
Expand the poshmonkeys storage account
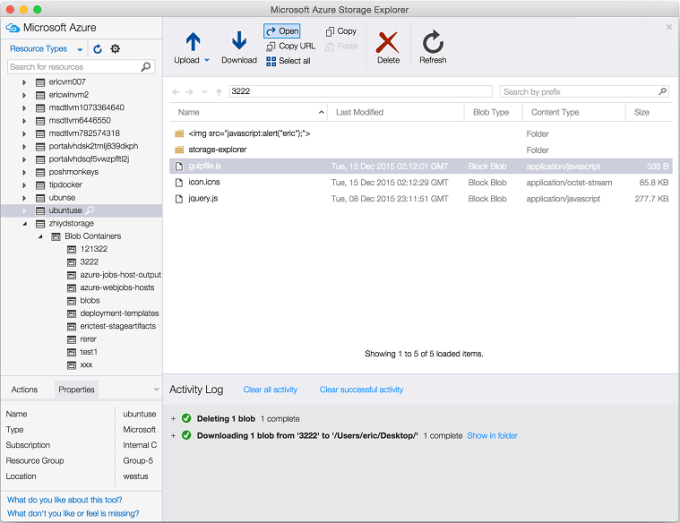coord(24,172)
